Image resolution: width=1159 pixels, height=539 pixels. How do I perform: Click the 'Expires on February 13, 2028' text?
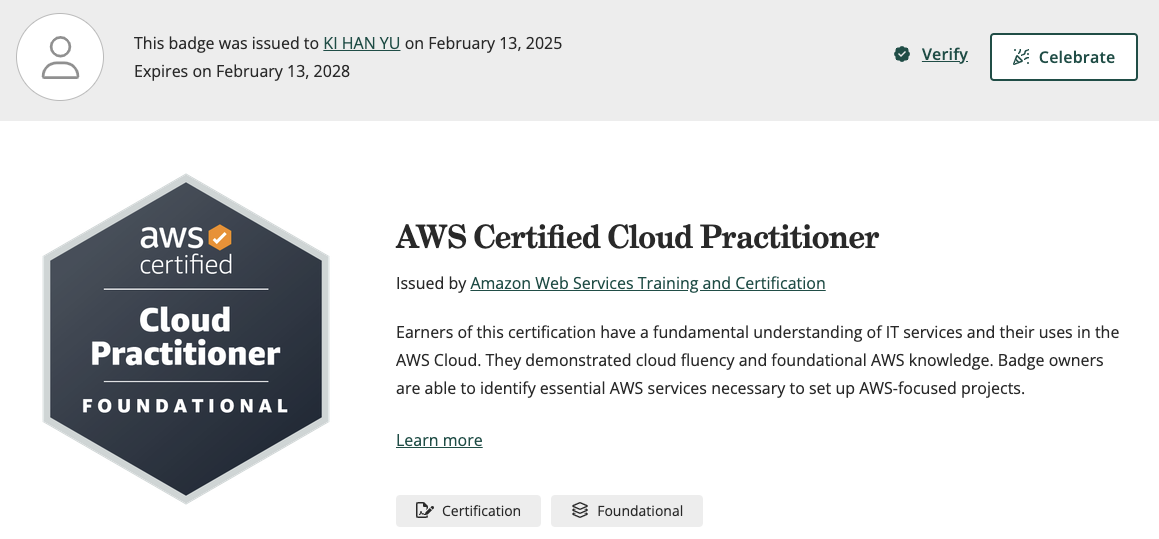point(242,71)
